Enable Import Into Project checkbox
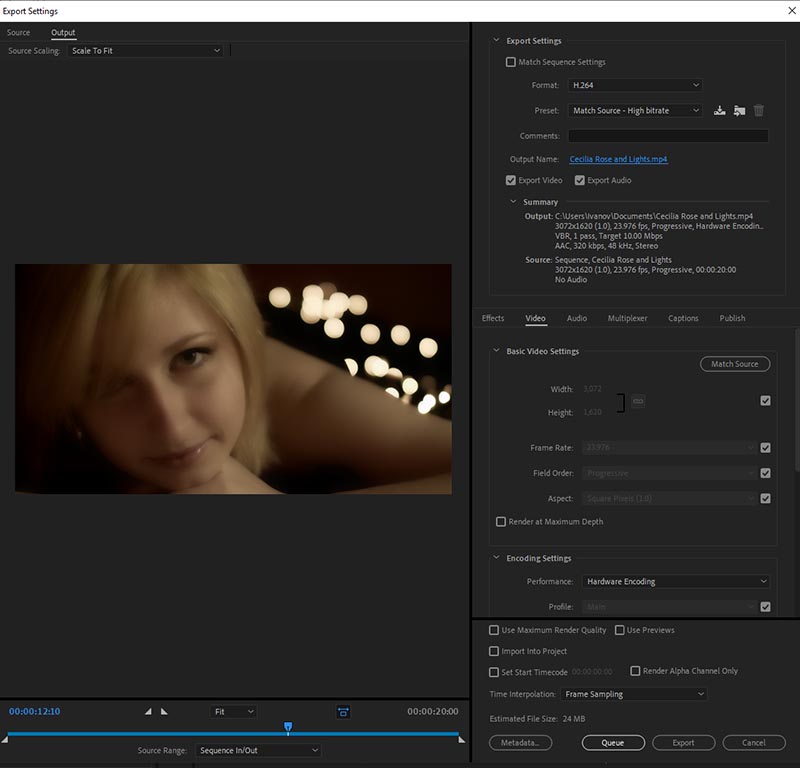 (494, 651)
